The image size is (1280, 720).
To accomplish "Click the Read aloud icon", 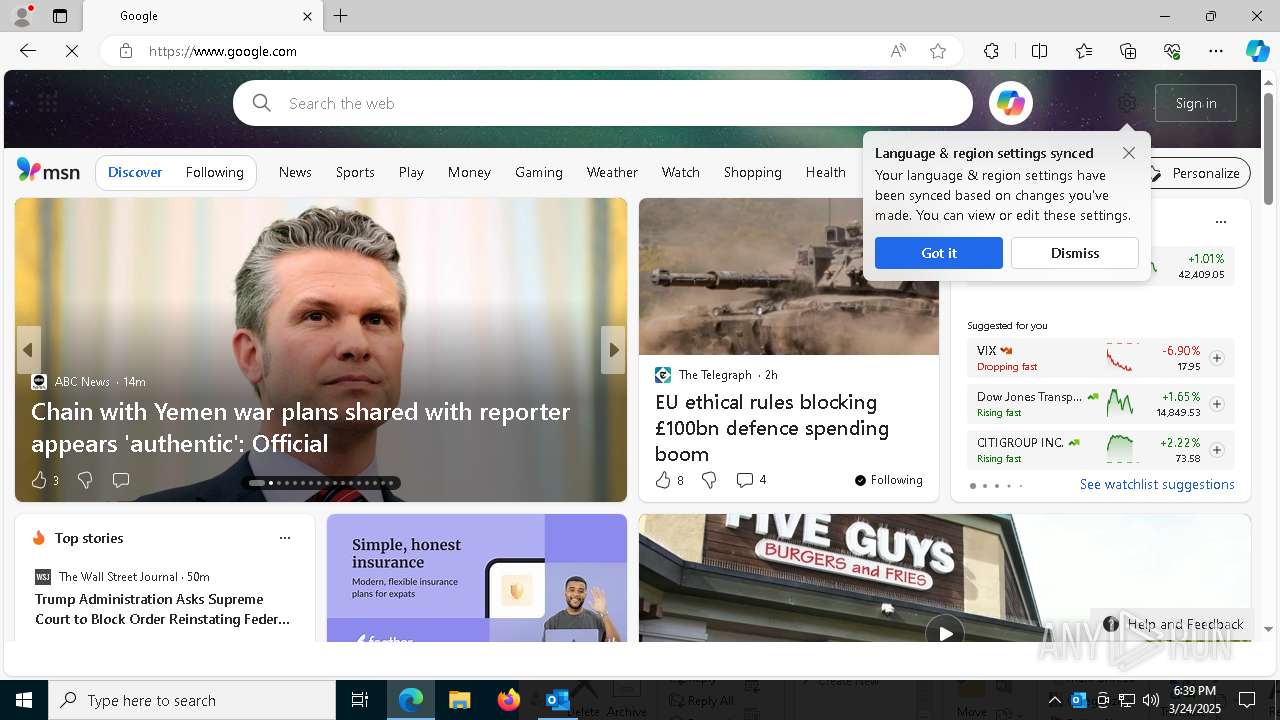I will pos(898,51).
